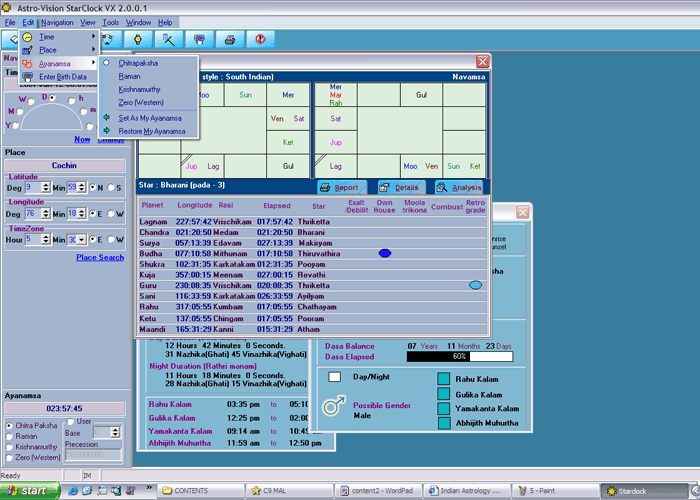Image resolution: width=700 pixels, height=500 pixels.
Task: Click the Abhijith Muhurtha teal color box
Action: point(444,423)
